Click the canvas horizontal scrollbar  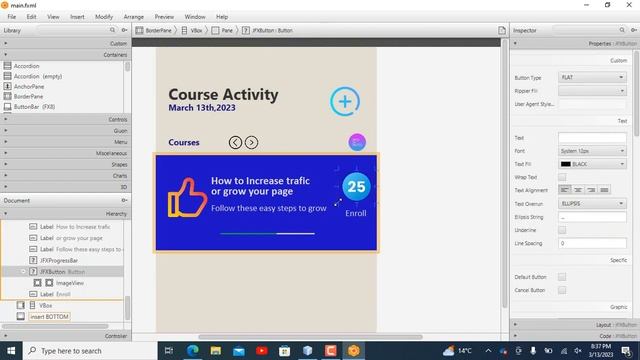tap(310, 337)
